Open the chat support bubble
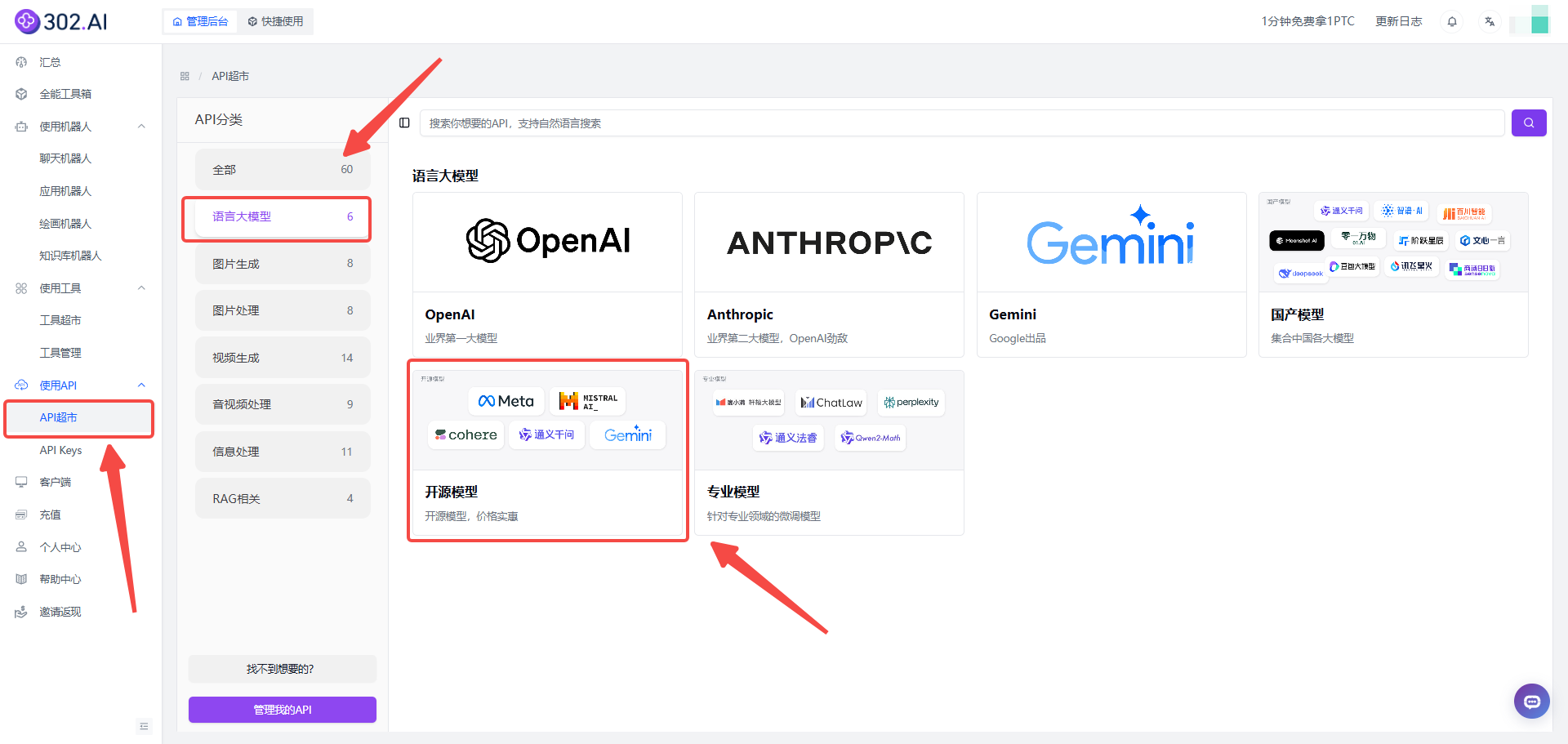 pyautogui.click(x=1531, y=701)
